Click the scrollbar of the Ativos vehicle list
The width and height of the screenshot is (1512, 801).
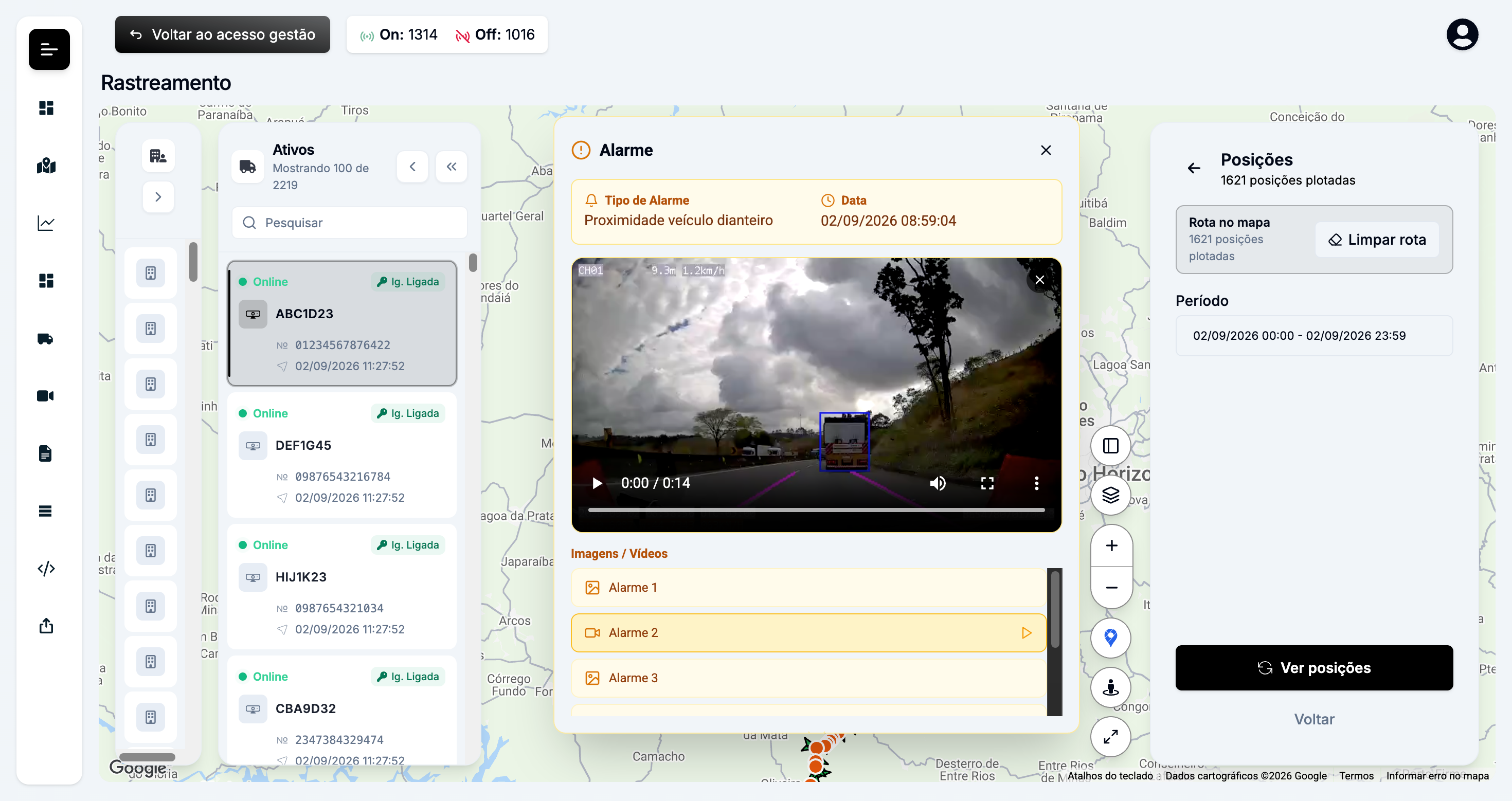[x=473, y=262]
